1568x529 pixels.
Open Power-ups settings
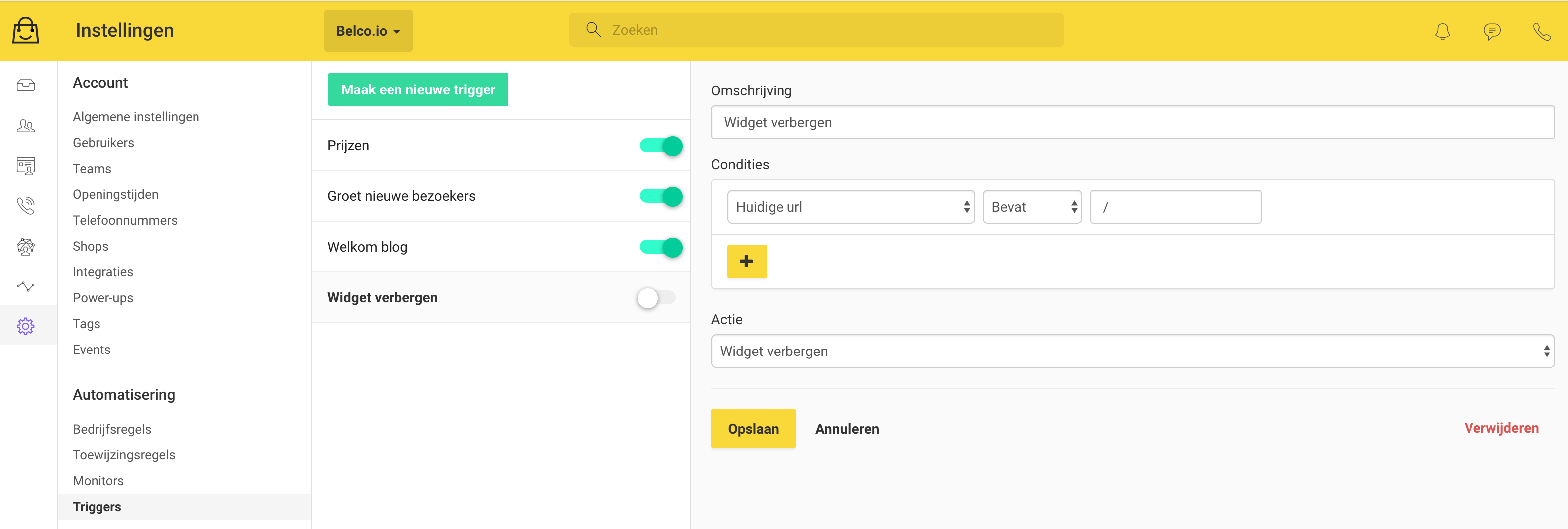103,298
